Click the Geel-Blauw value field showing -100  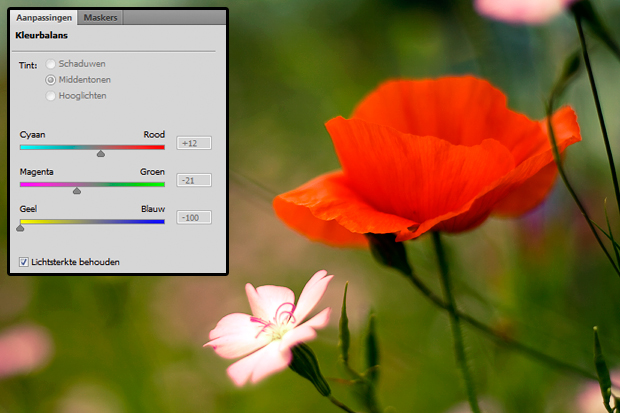194,217
